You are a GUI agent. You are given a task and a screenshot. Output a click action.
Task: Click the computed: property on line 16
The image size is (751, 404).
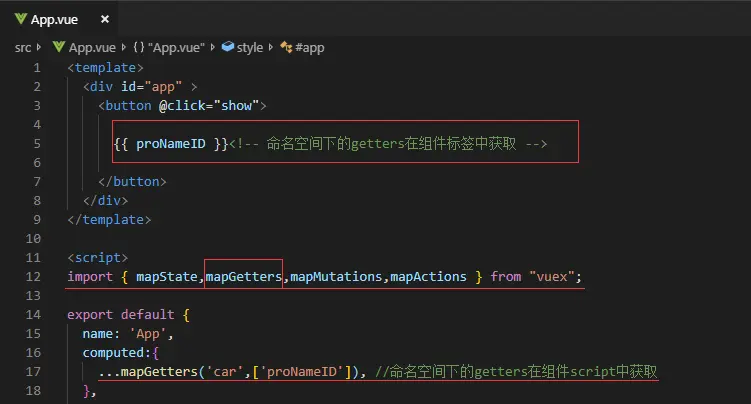(x=117, y=353)
